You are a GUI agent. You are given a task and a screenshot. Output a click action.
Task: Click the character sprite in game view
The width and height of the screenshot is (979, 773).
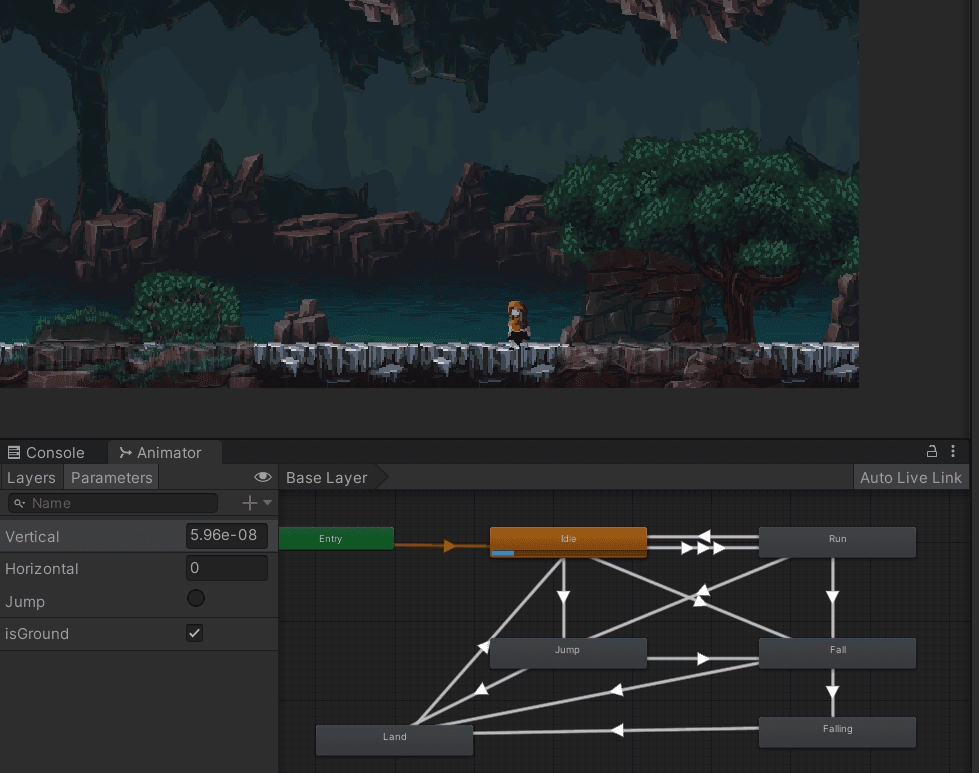pyautogui.click(x=518, y=323)
